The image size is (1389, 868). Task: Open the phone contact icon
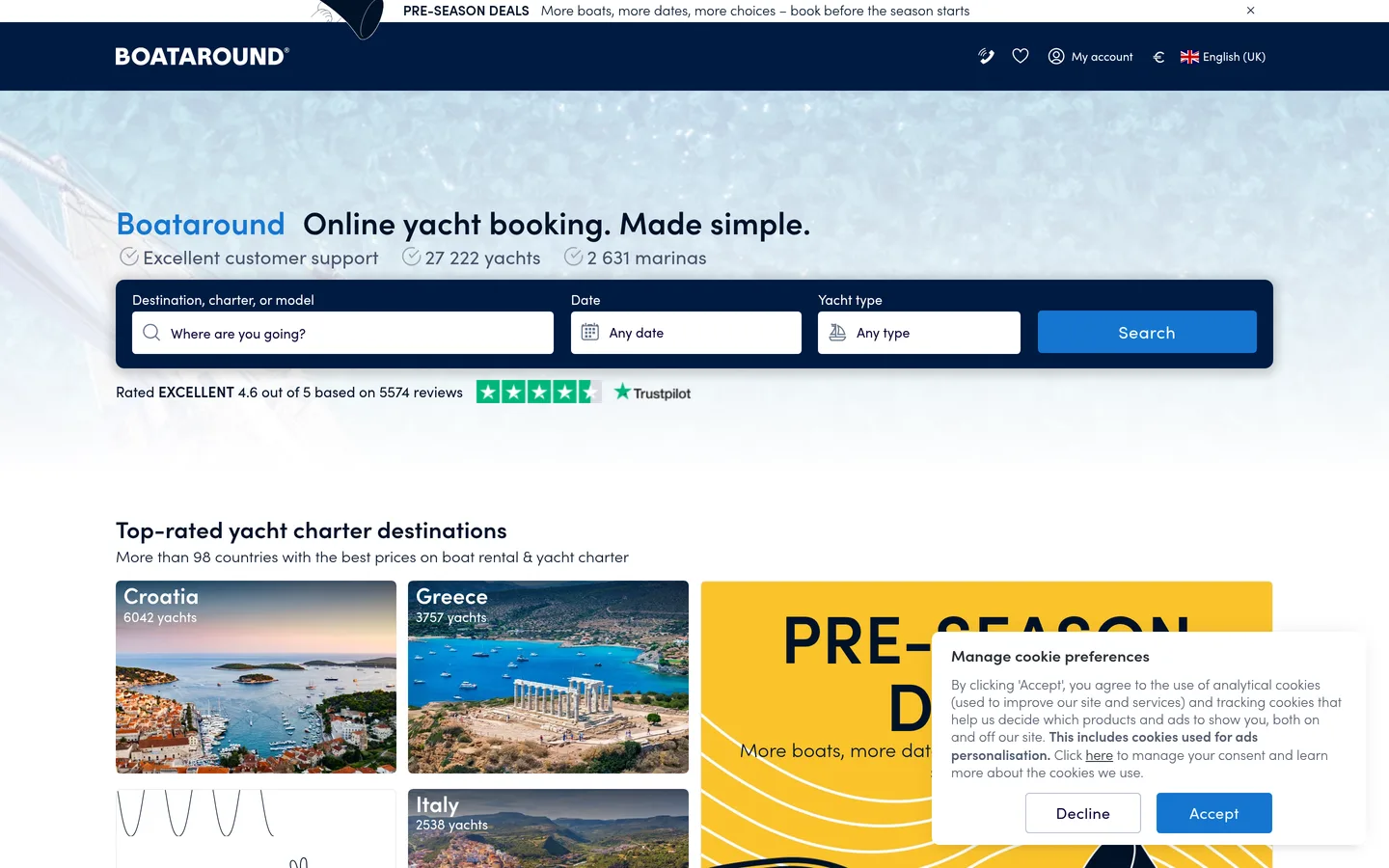986,57
